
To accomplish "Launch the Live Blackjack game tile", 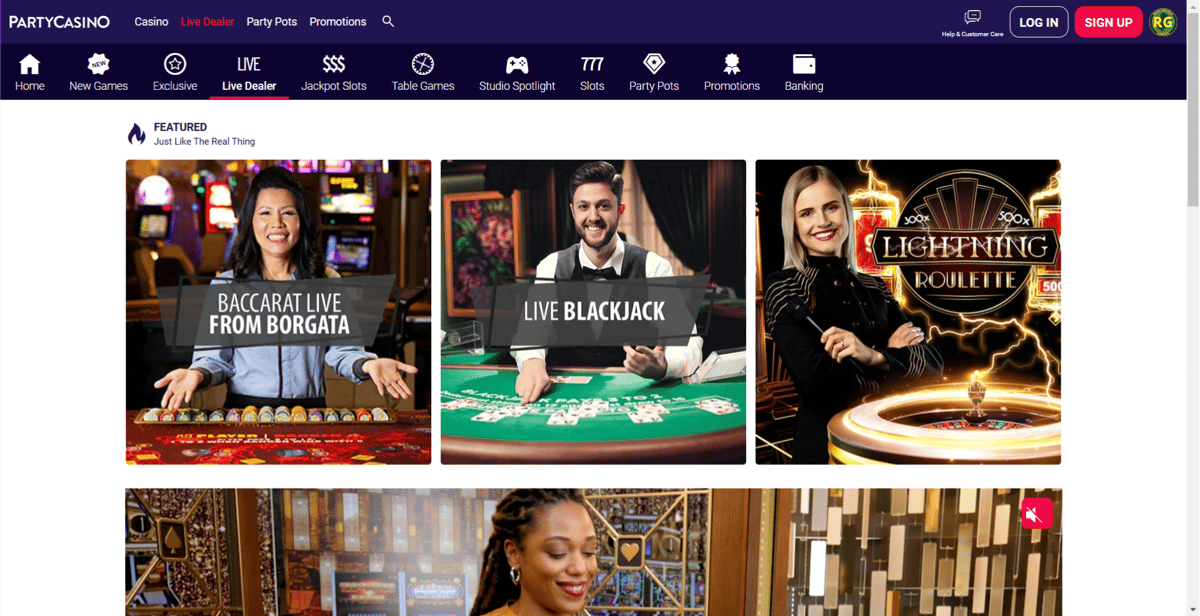I will [x=593, y=312].
